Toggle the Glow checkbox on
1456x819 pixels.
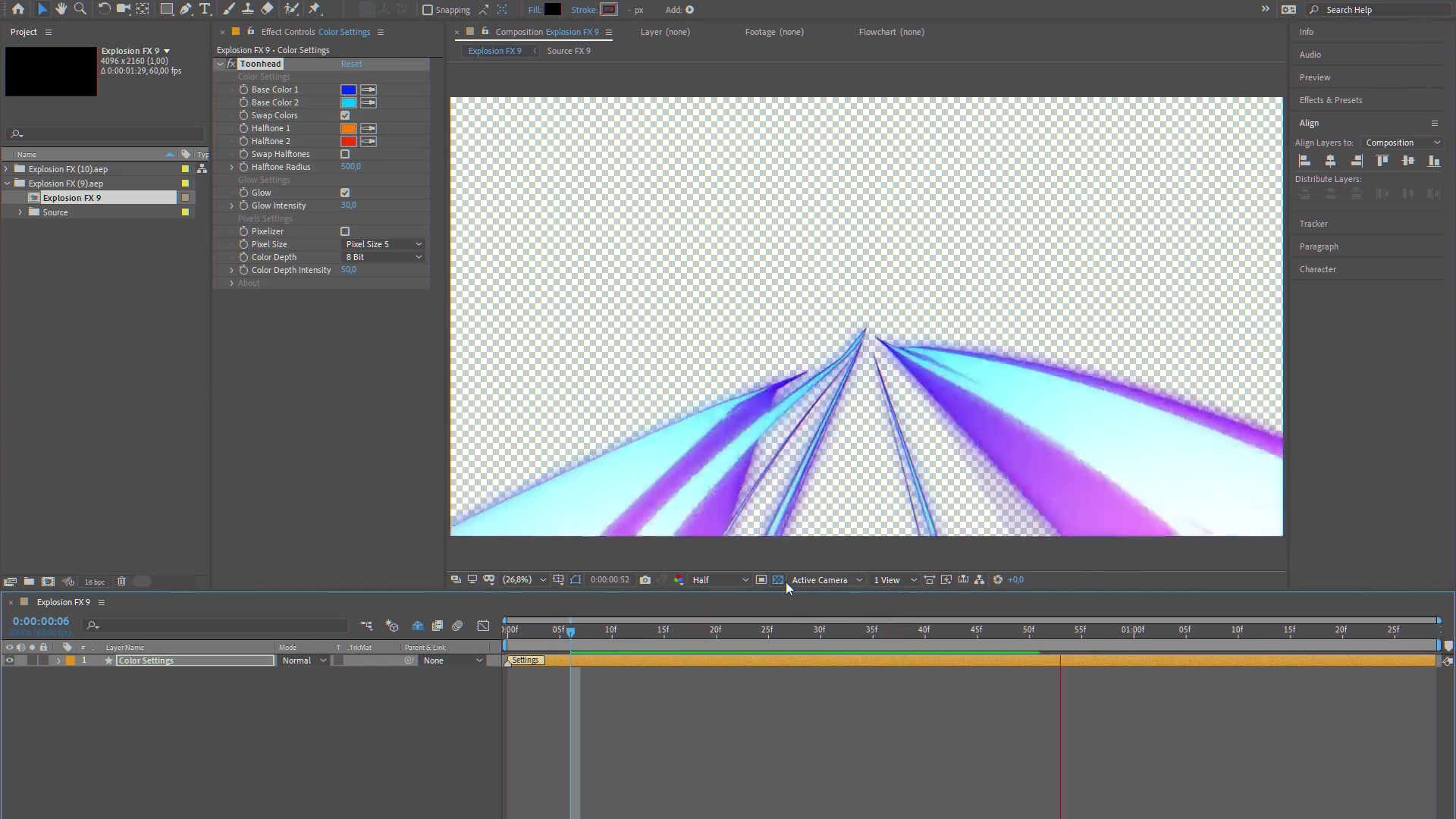[x=346, y=192]
